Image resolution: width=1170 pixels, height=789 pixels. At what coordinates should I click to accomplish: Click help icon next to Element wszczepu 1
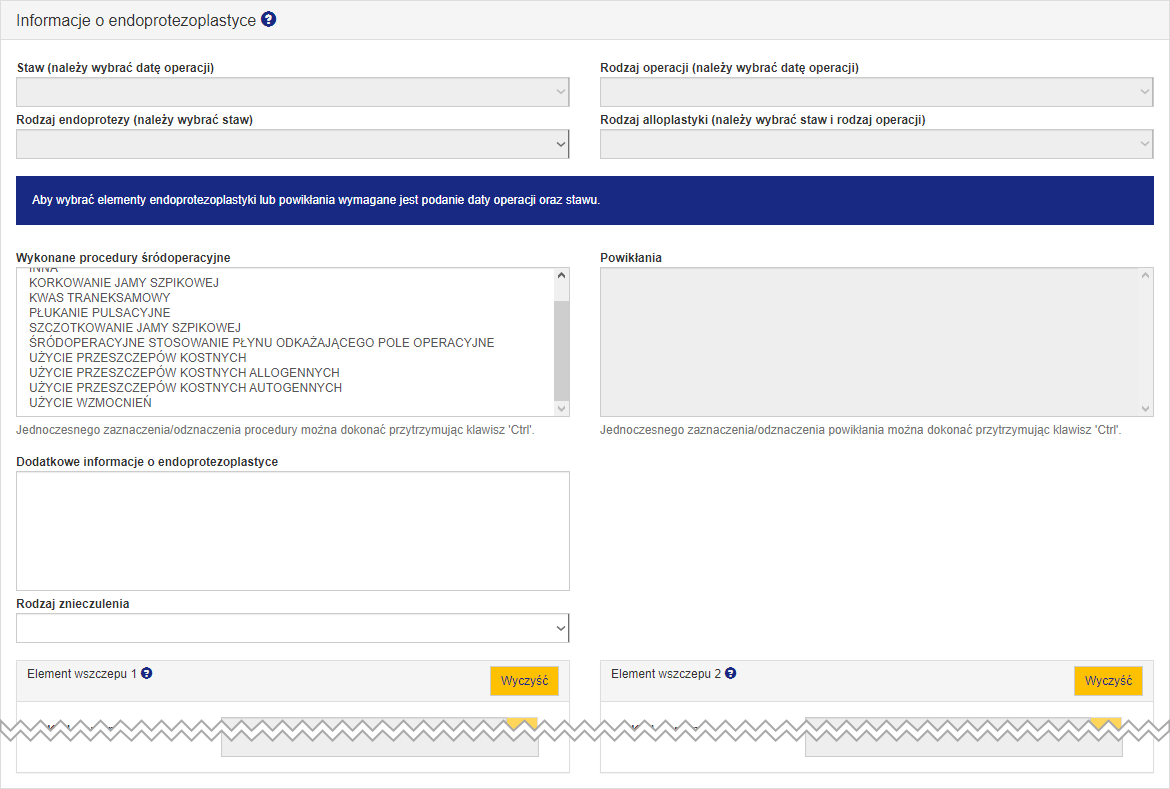click(147, 673)
